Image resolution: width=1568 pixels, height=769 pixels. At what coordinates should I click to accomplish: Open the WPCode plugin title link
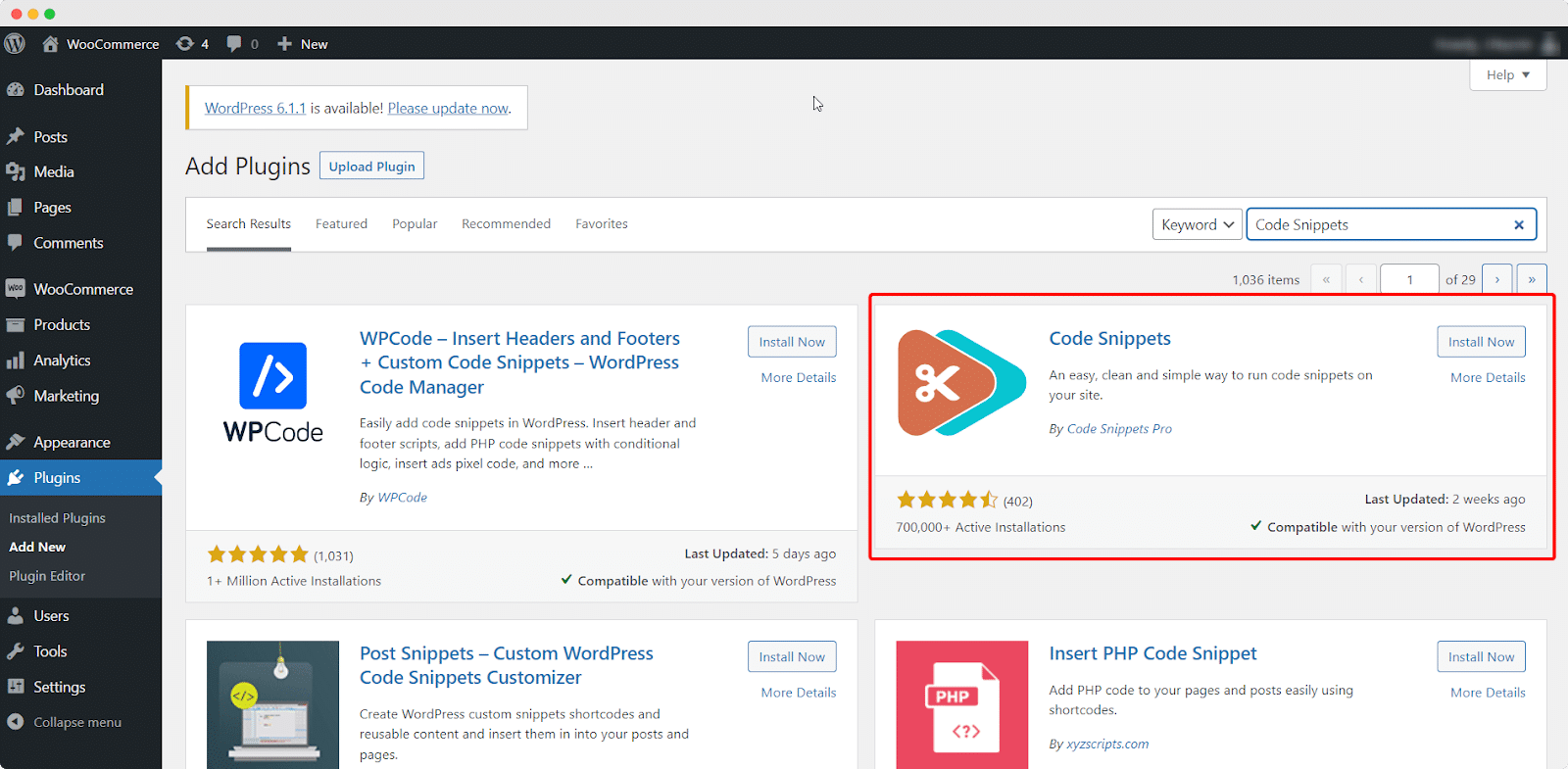[519, 362]
